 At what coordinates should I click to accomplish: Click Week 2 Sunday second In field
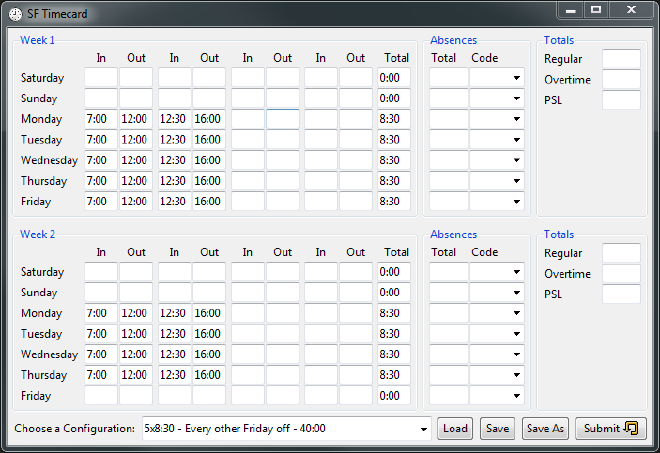174,292
